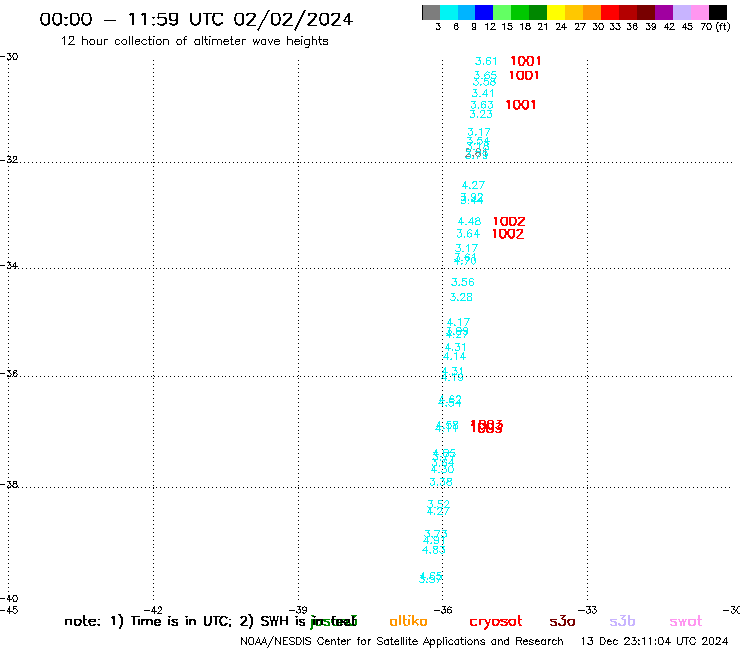Click the longitude axis label '-42'
740x650 pixels.
pos(153,610)
